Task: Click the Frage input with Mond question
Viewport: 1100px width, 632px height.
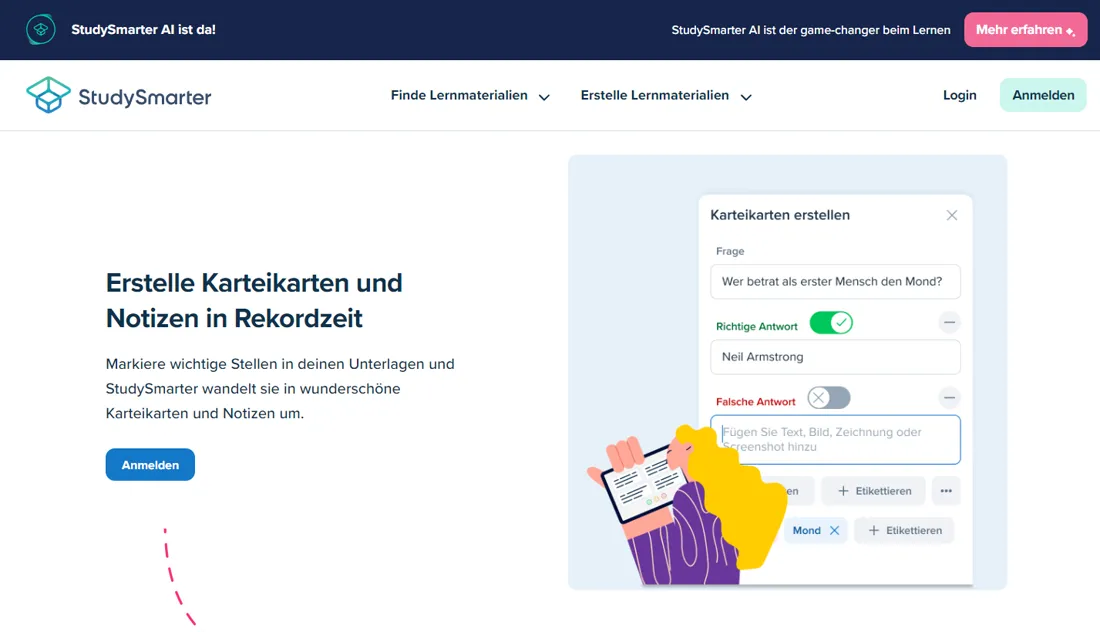Action: [835, 281]
